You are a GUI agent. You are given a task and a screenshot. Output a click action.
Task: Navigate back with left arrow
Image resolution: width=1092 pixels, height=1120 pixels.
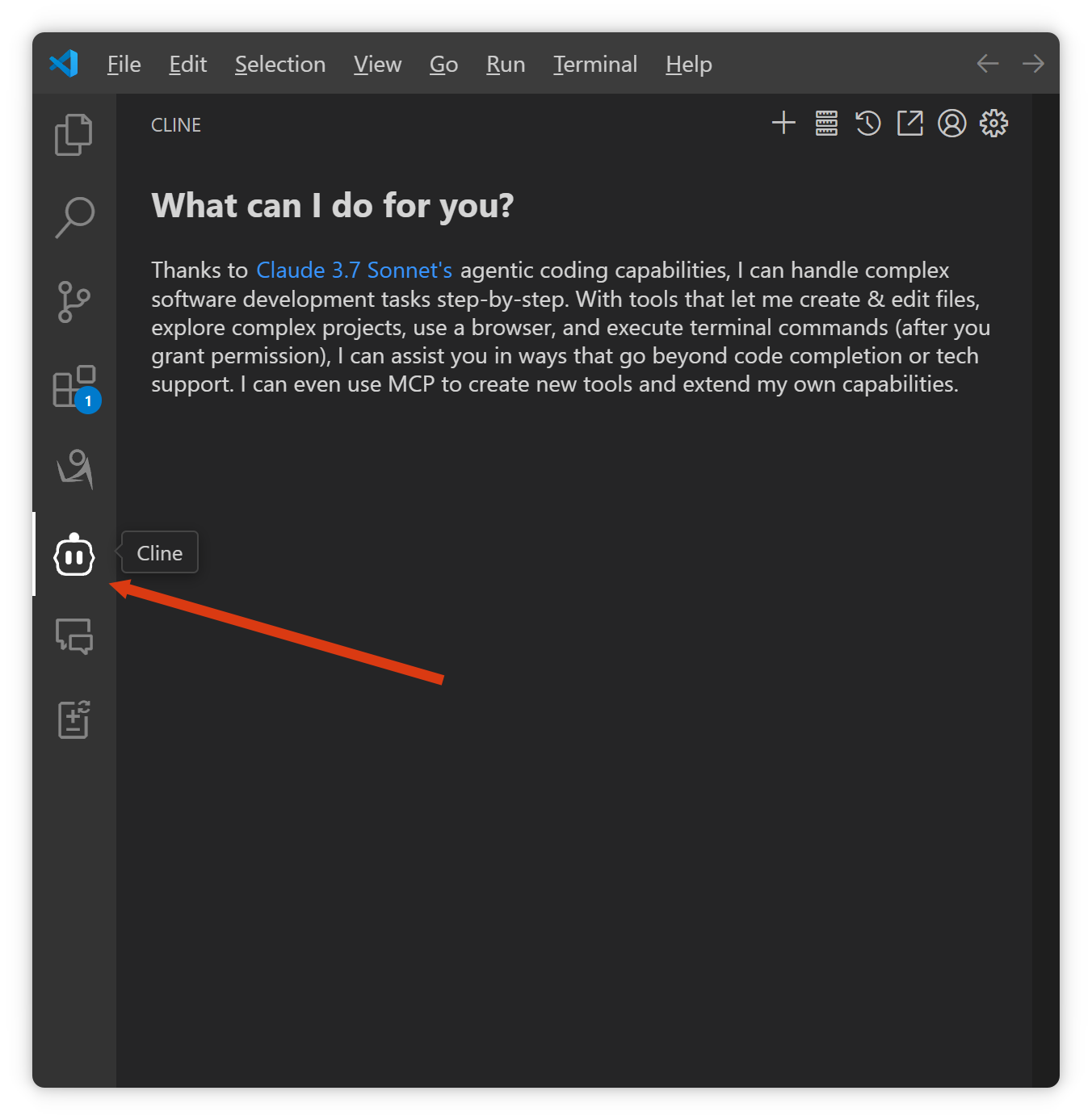click(x=988, y=64)
